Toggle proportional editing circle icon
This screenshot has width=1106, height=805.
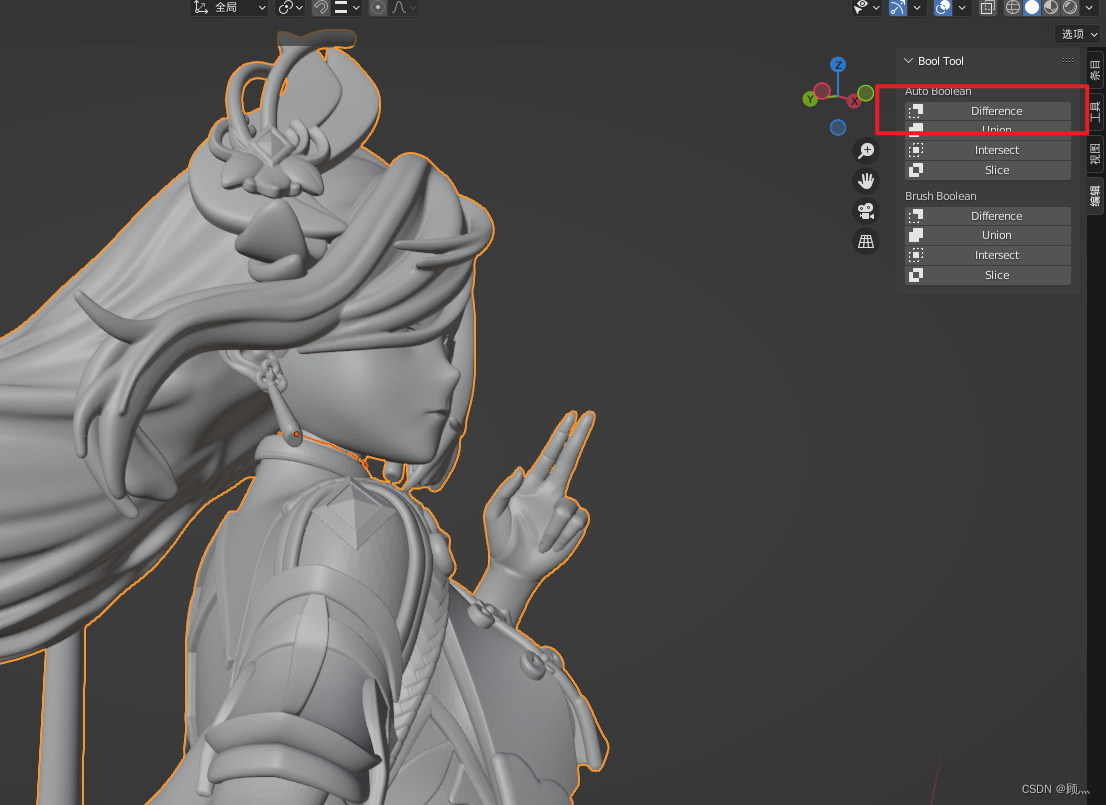click(378, 7)
